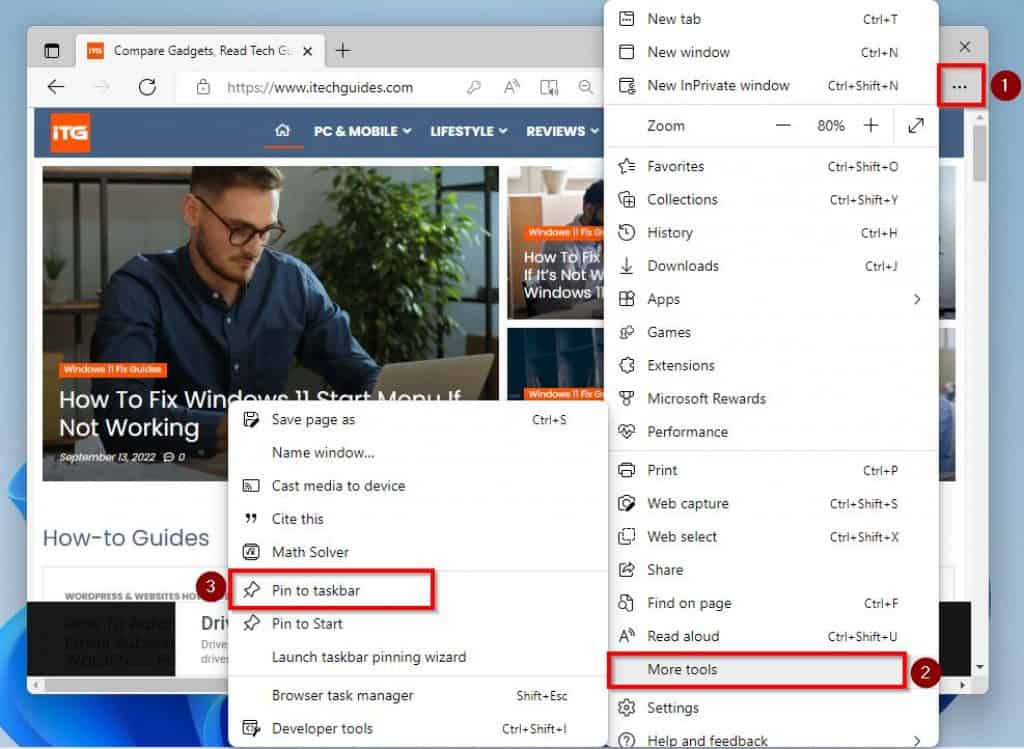This screenshot has height=749, width=1024.
Task: Expand LIFESTYLE nav dropdown
Action: (x=468, y=131)
